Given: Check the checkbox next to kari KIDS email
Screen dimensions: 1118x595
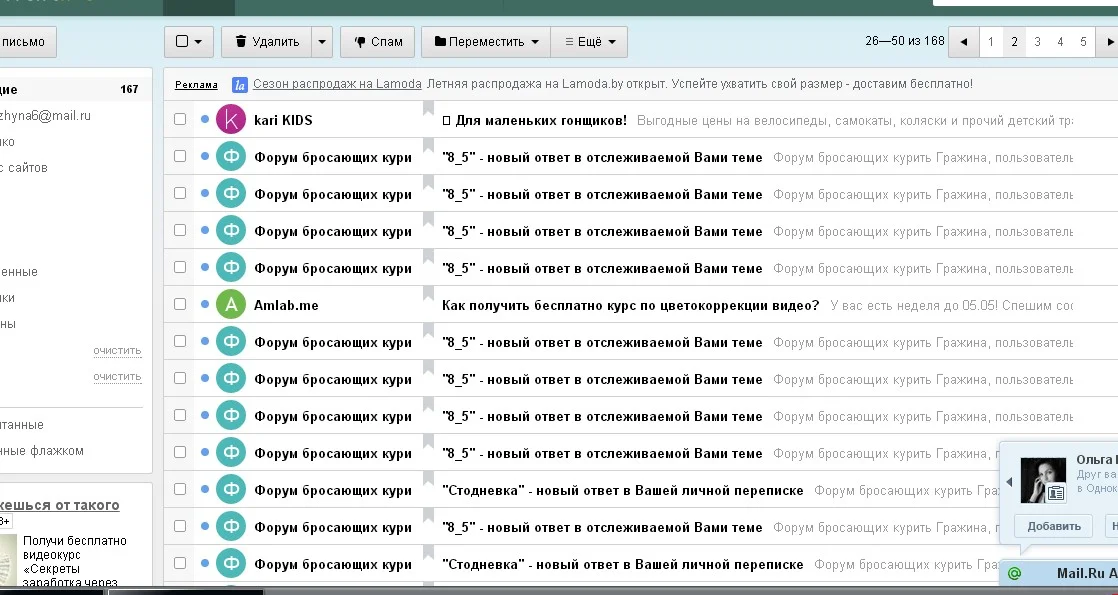Looking at the screenshot, I should (180, 119).
